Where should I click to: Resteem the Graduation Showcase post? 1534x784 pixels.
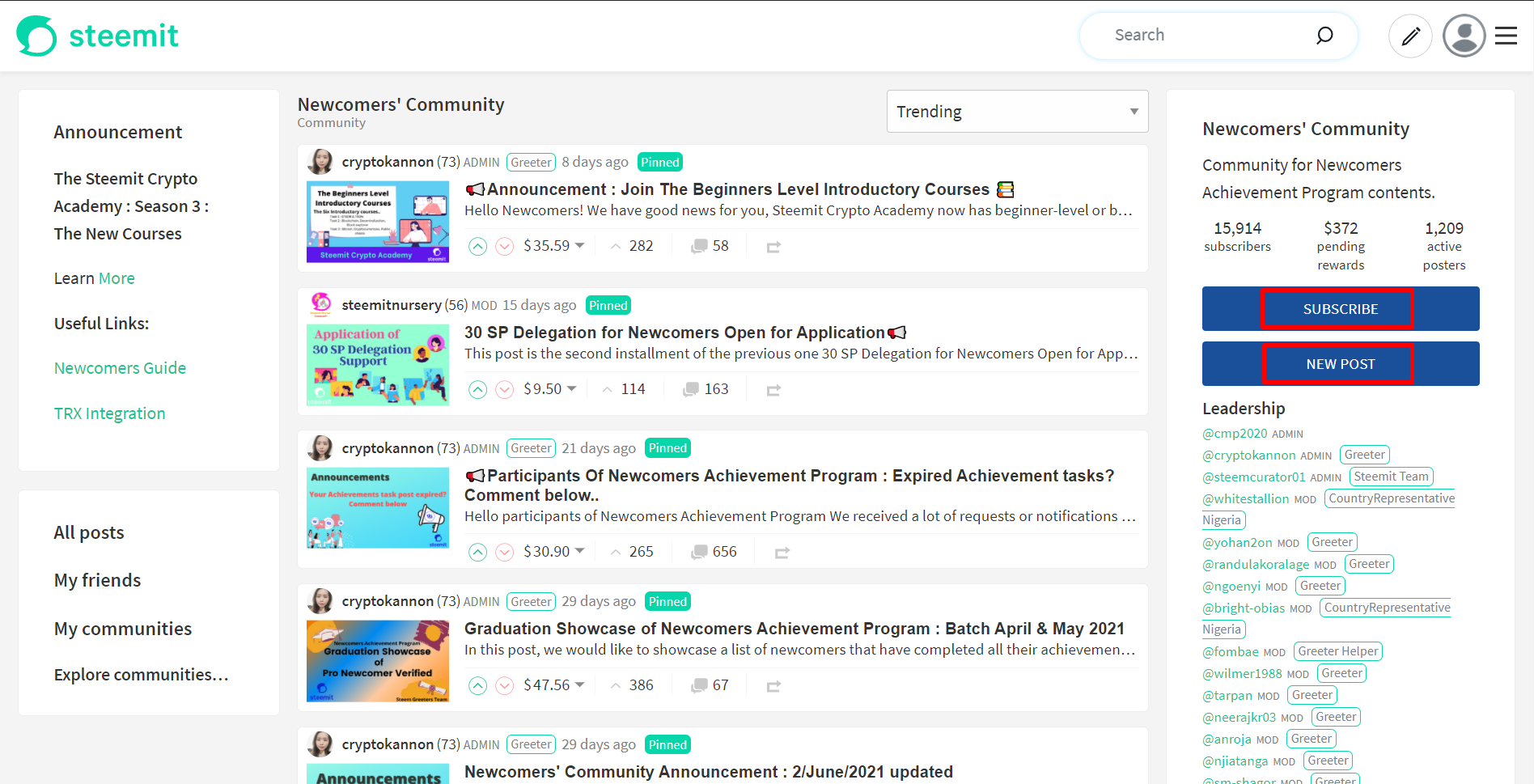click(773, 686)
